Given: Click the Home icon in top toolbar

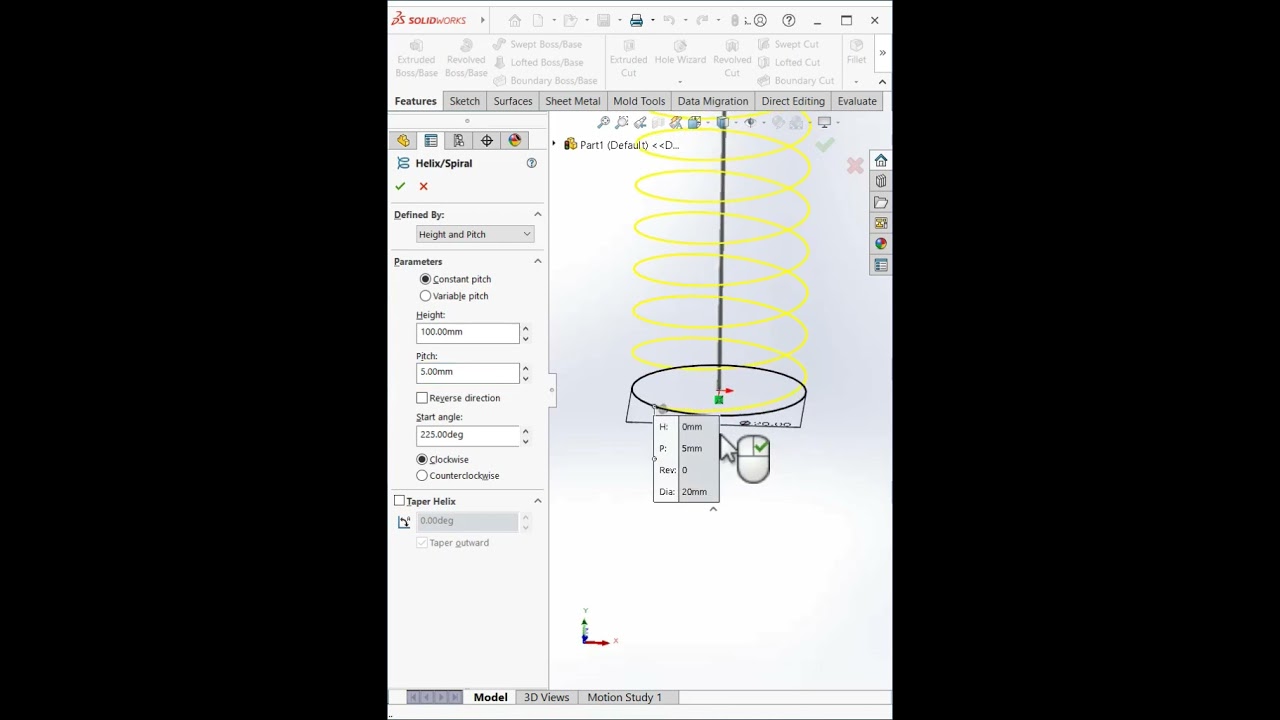Looking at the screenshot, I should 514,20.
